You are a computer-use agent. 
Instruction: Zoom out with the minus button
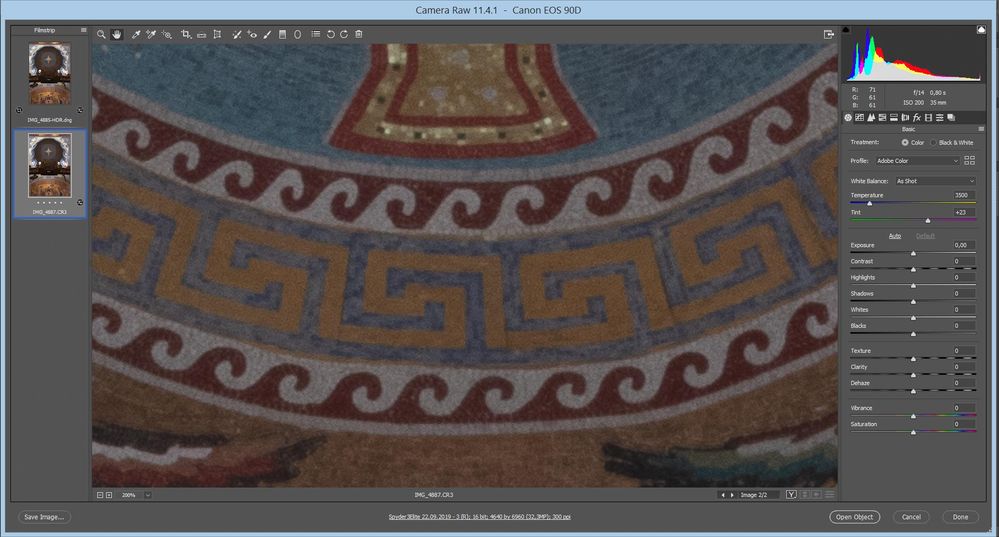[100, 495]
